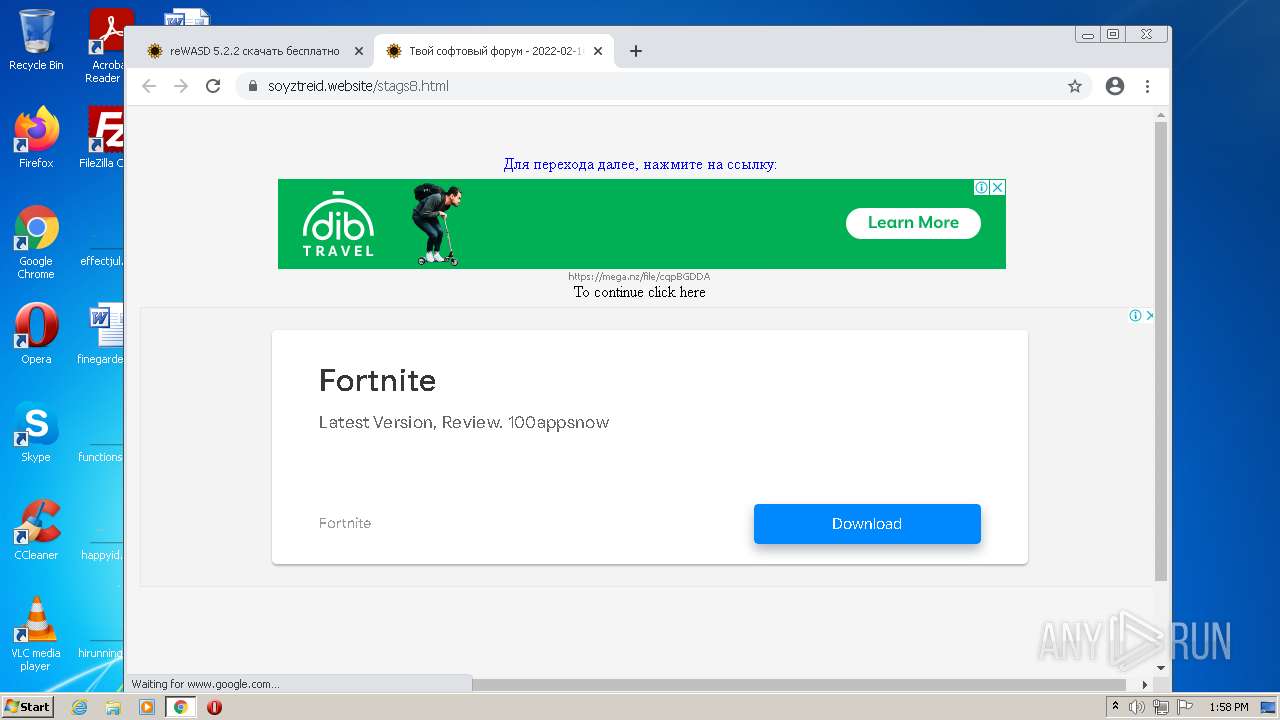The image size is (1280, 720).
Task: Click the browser Forward arrow
Action: (x=181, y=86)
